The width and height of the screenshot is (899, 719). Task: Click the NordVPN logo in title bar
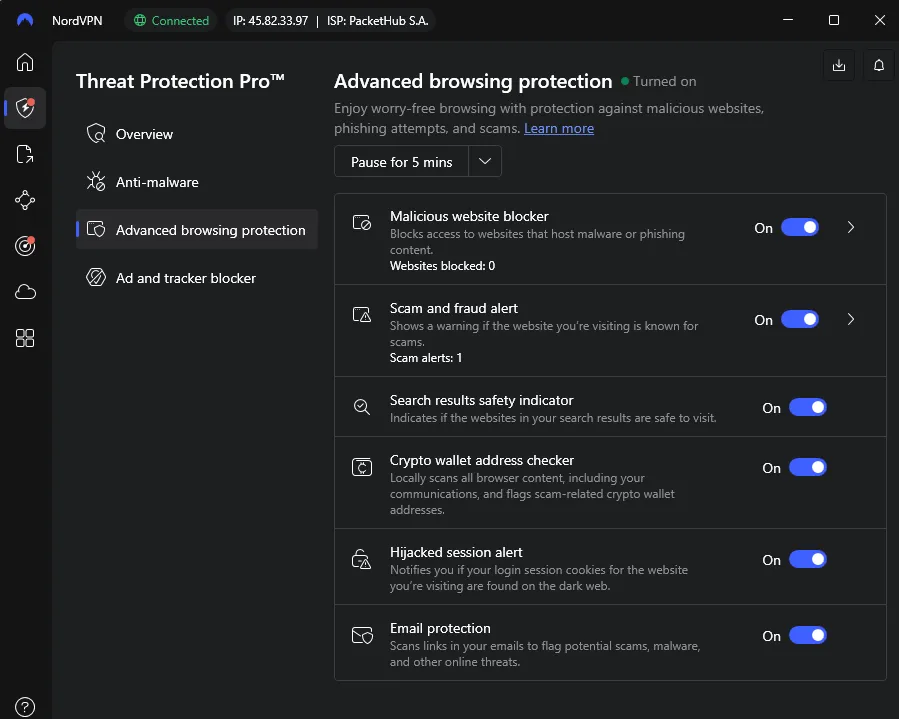click(25, 20)
